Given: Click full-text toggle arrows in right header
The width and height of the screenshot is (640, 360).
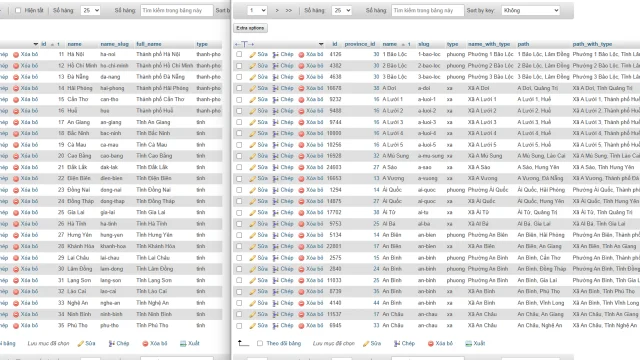Looking at the screenshot, I should click(x=244, y=44).
